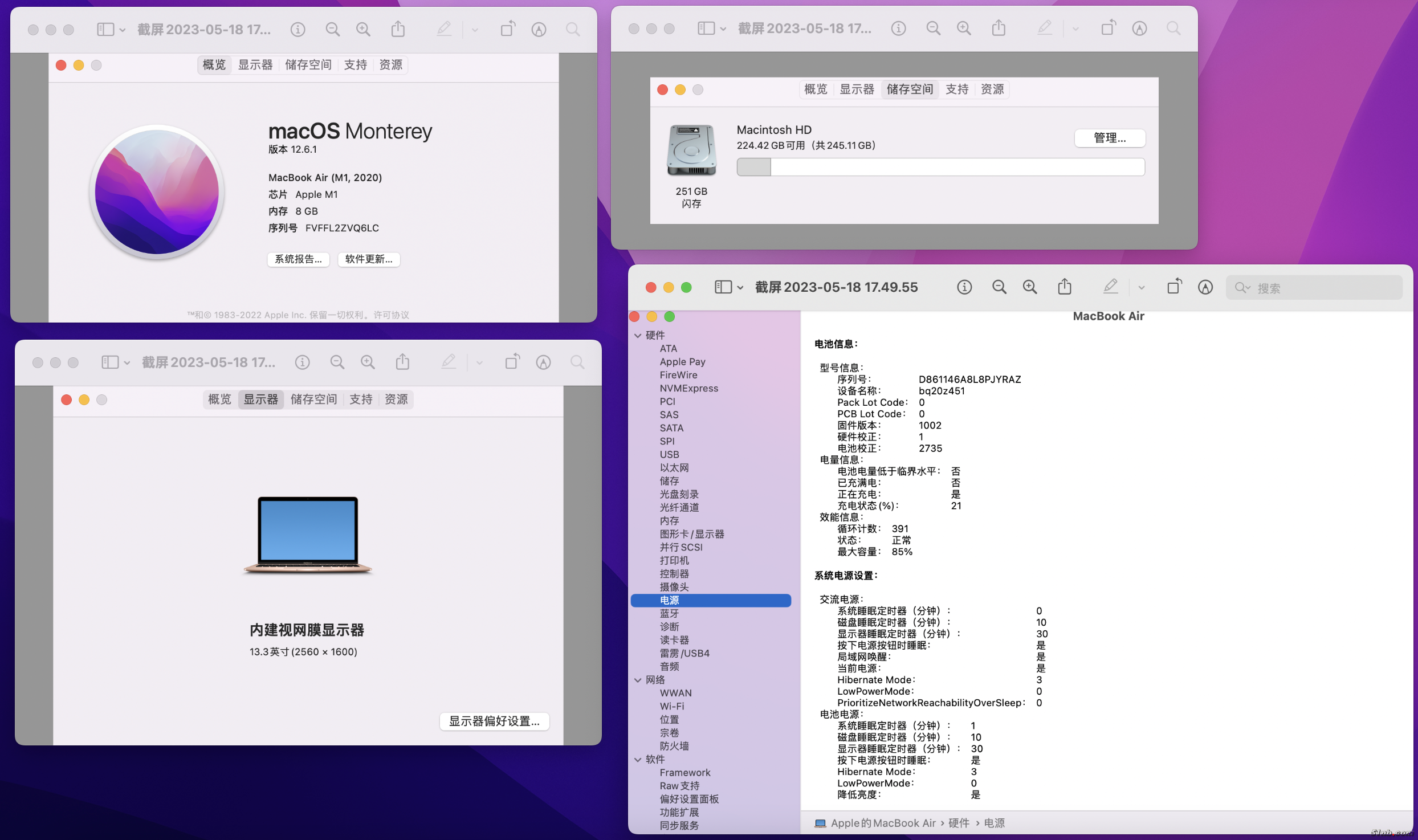Viewport: 1418px width, 840px height.
Task: Open the highlight color dropdown in the 17.49.55 window
Action: (x=1141, y=288)
